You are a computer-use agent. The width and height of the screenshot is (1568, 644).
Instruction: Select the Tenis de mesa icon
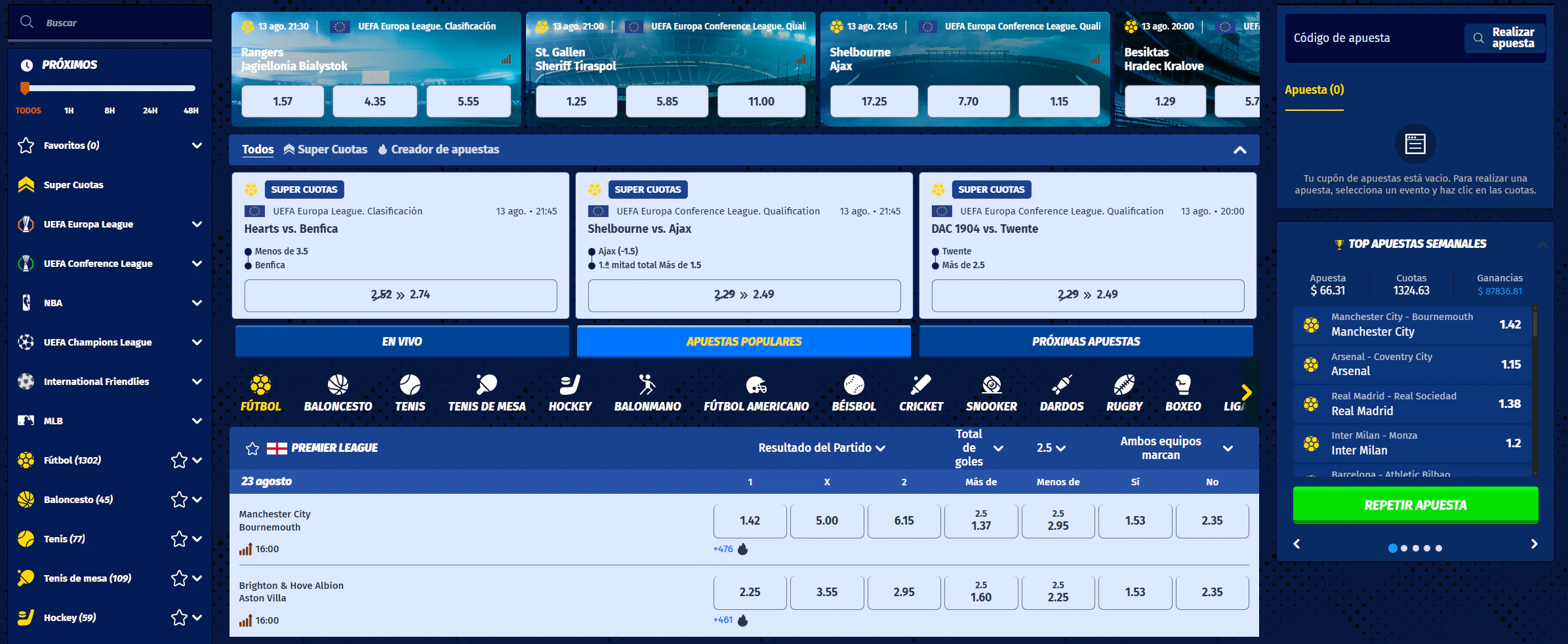[x=487, y=384]
